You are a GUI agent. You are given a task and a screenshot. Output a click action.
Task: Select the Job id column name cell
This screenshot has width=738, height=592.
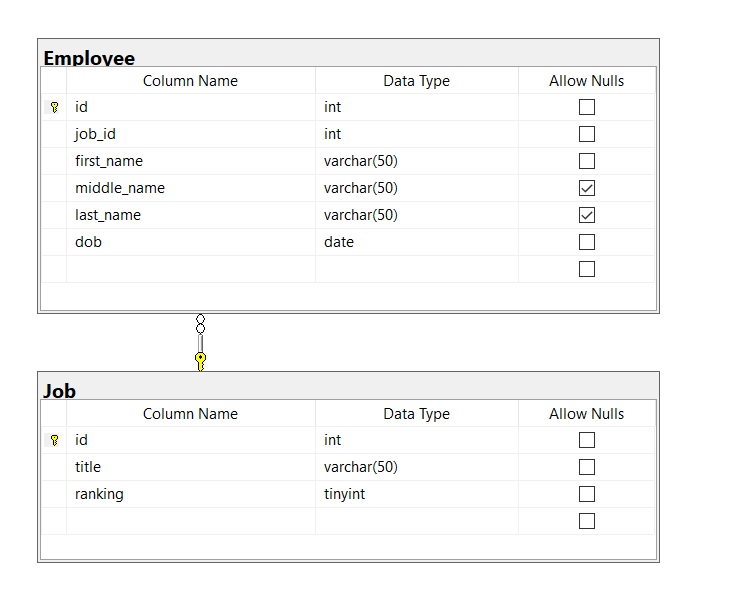[x=191, y=440]
